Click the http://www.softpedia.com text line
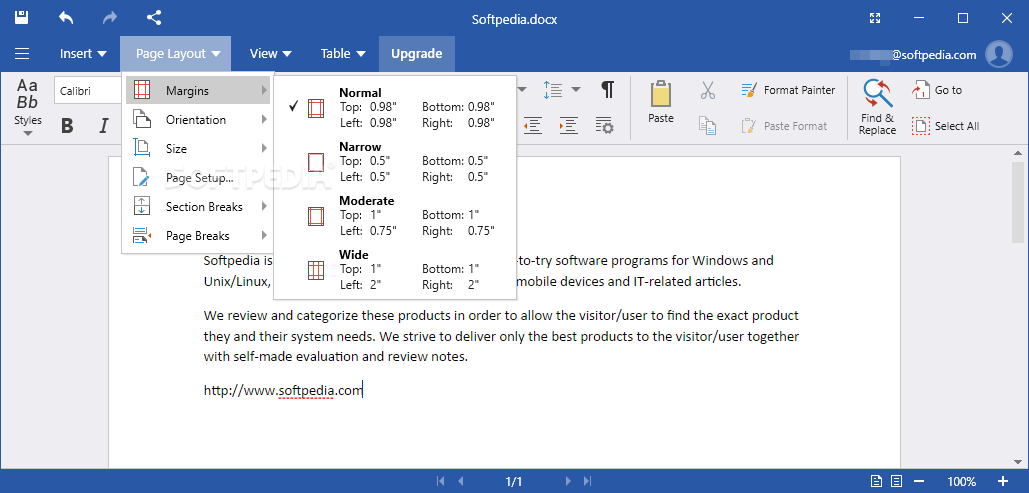The height and width of the screenshot is (493, 1029). [283, 391]
